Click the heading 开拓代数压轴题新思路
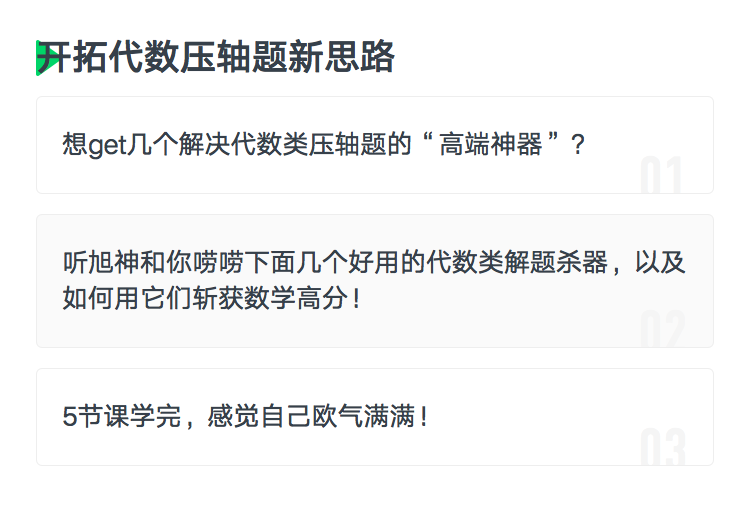This screenshot has height=506, width=750. coord(216,57)
